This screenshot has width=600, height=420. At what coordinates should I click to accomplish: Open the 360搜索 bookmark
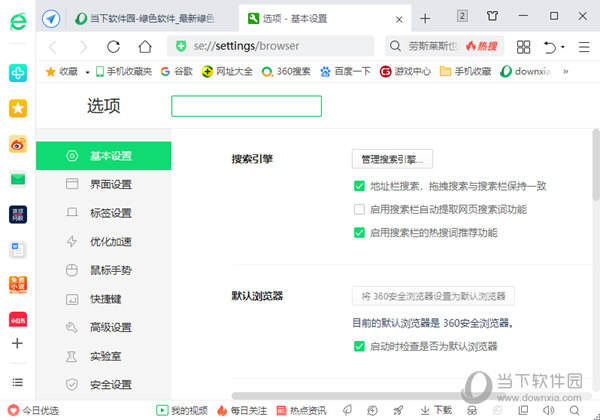tap(286, 72)
